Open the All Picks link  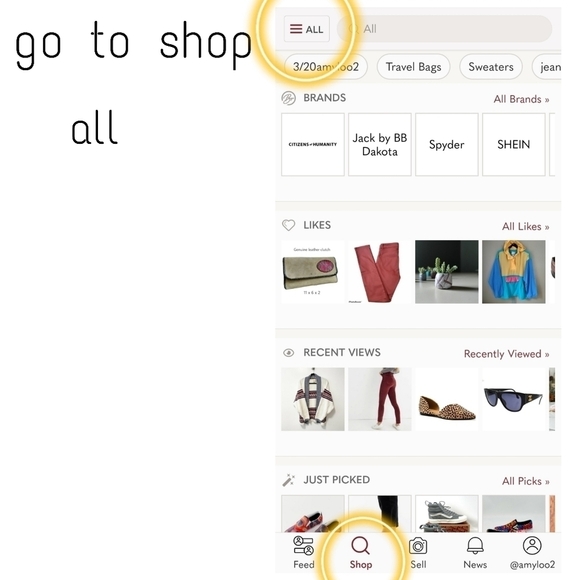[526, 481]
